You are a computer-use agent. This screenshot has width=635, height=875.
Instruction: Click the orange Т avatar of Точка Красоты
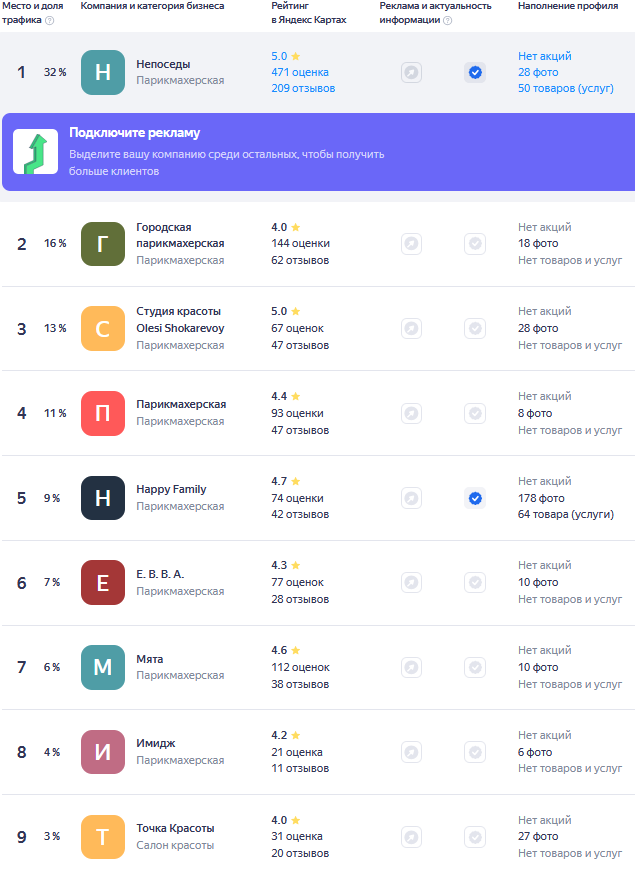(103, 837)
